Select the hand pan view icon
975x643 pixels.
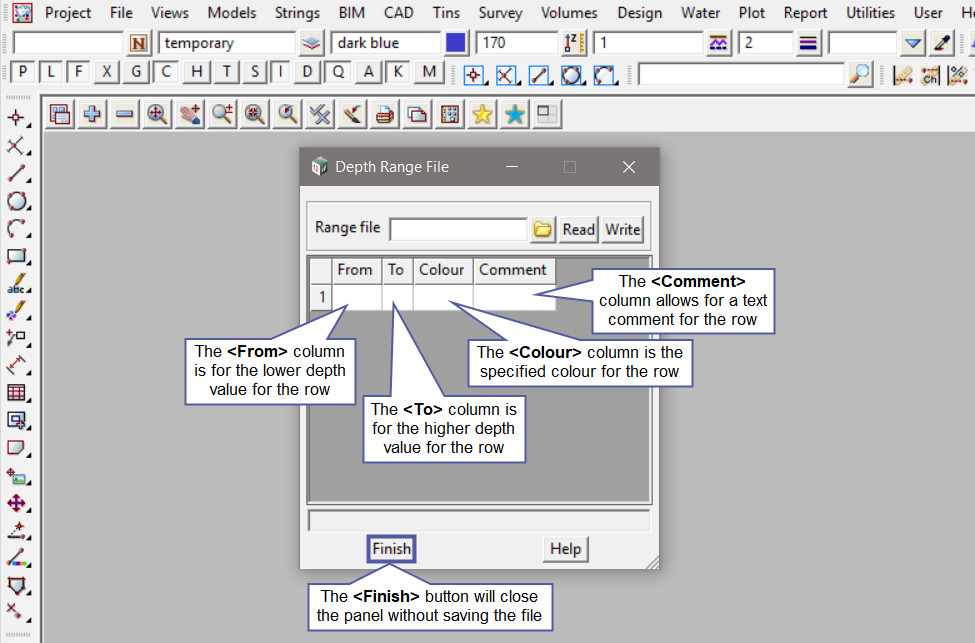pyautogui.click(x=190, y=114)
